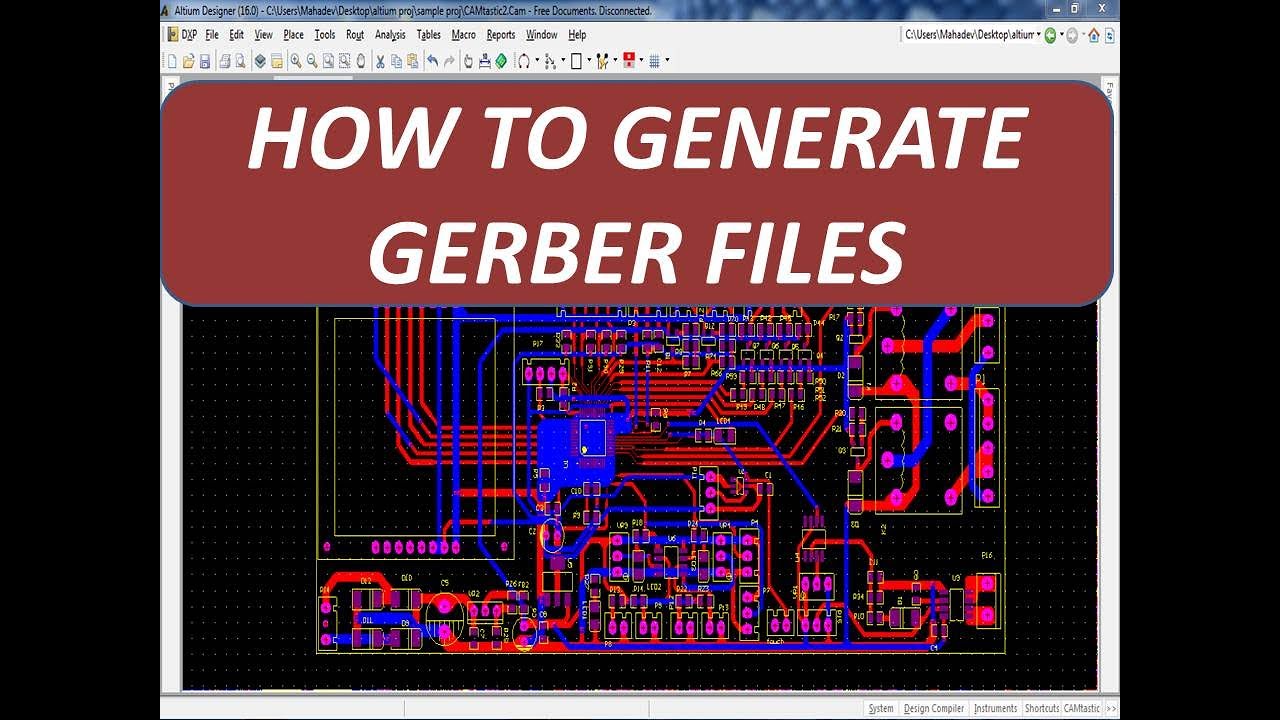
Task: Open the Tools menu
Action: click(x=325, y=35)
